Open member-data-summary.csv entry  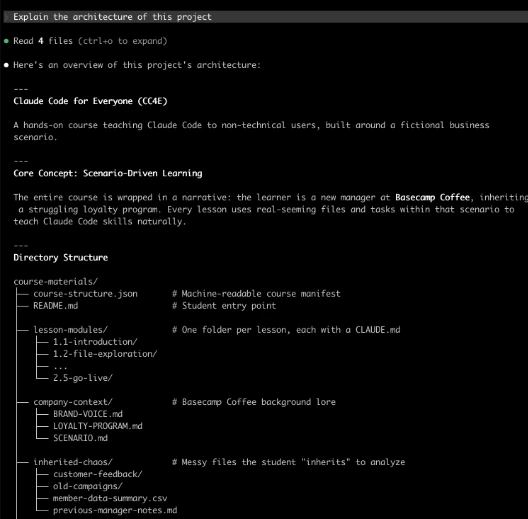110,498
